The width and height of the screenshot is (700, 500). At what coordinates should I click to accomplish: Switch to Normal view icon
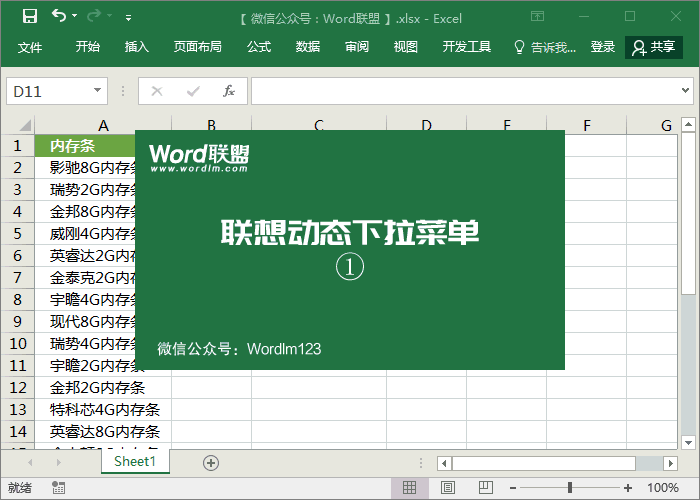point(409,488)
